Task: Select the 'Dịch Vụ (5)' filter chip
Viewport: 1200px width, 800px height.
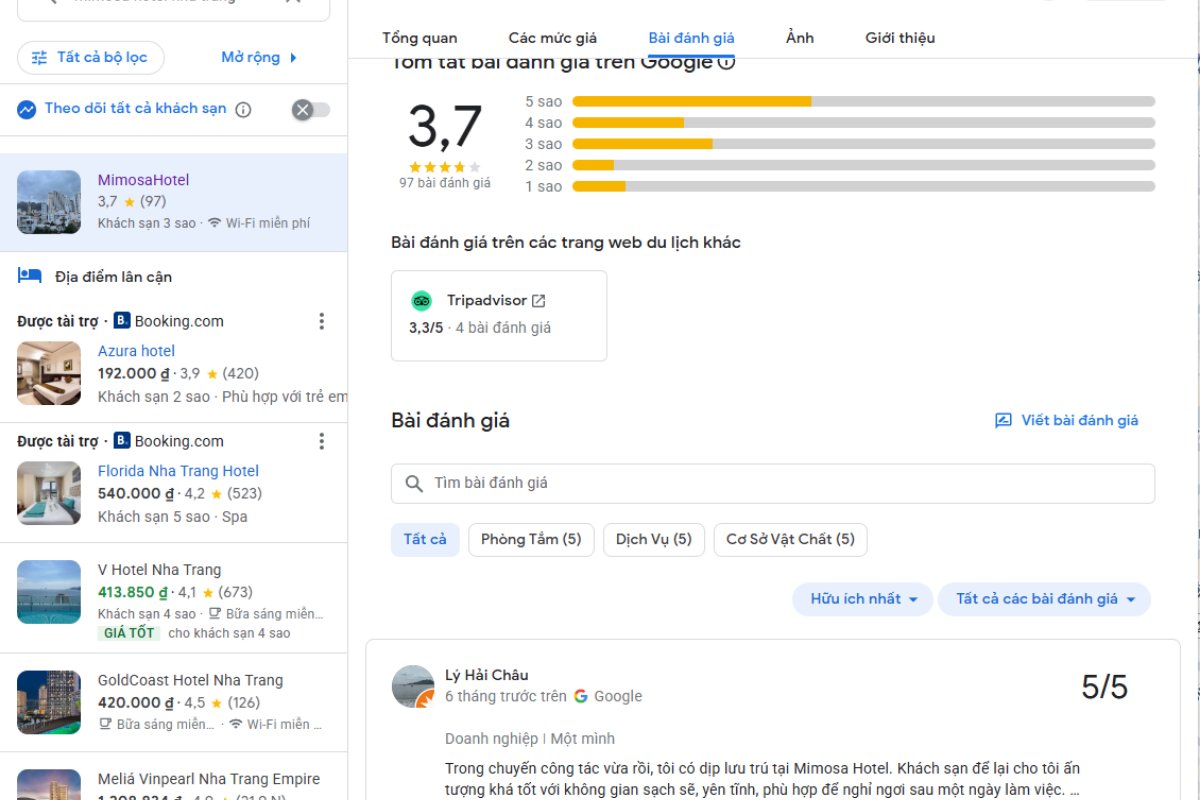Action: point(653,539)
